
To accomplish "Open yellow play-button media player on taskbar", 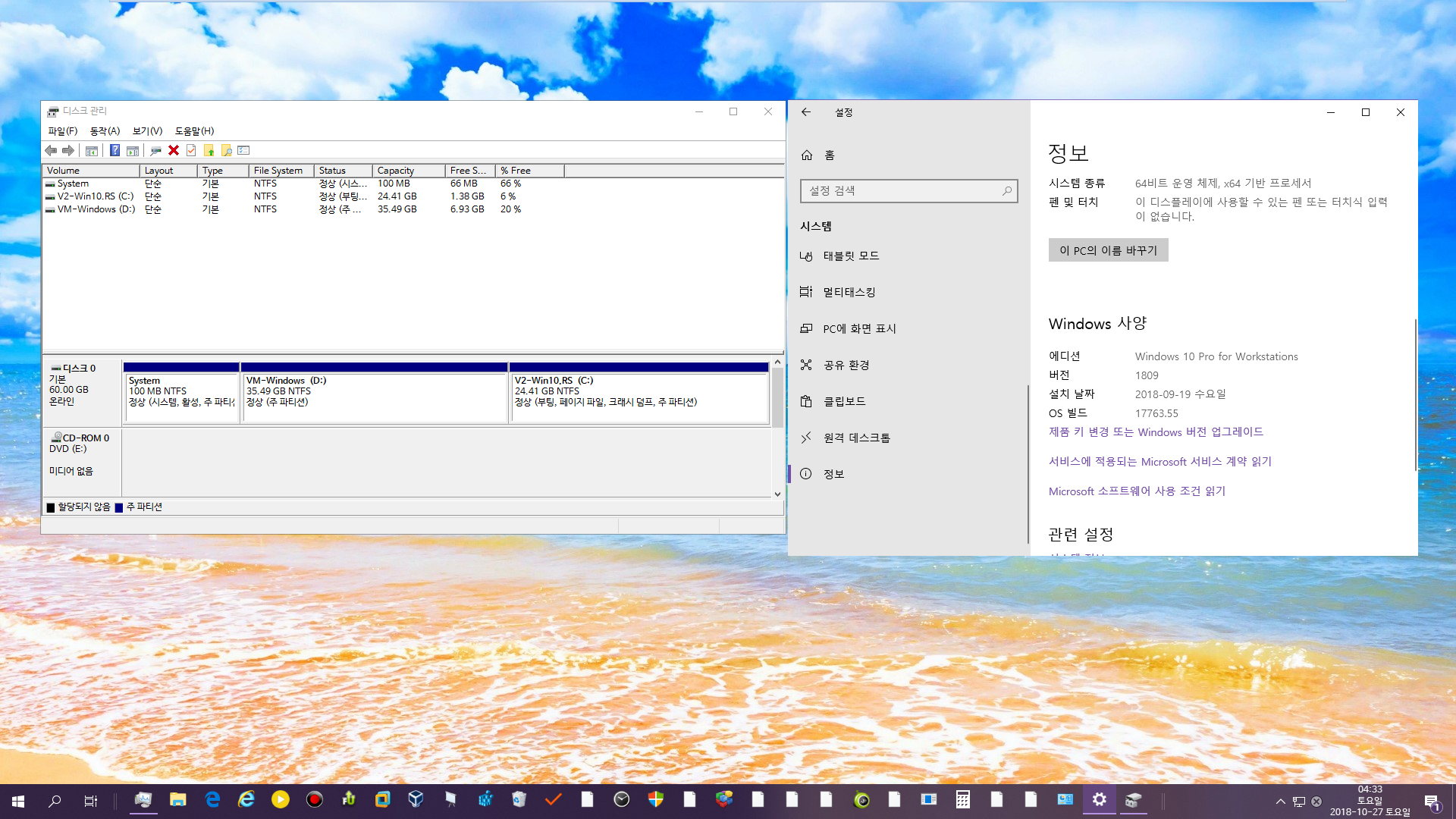I will click(x=281, y=799).
